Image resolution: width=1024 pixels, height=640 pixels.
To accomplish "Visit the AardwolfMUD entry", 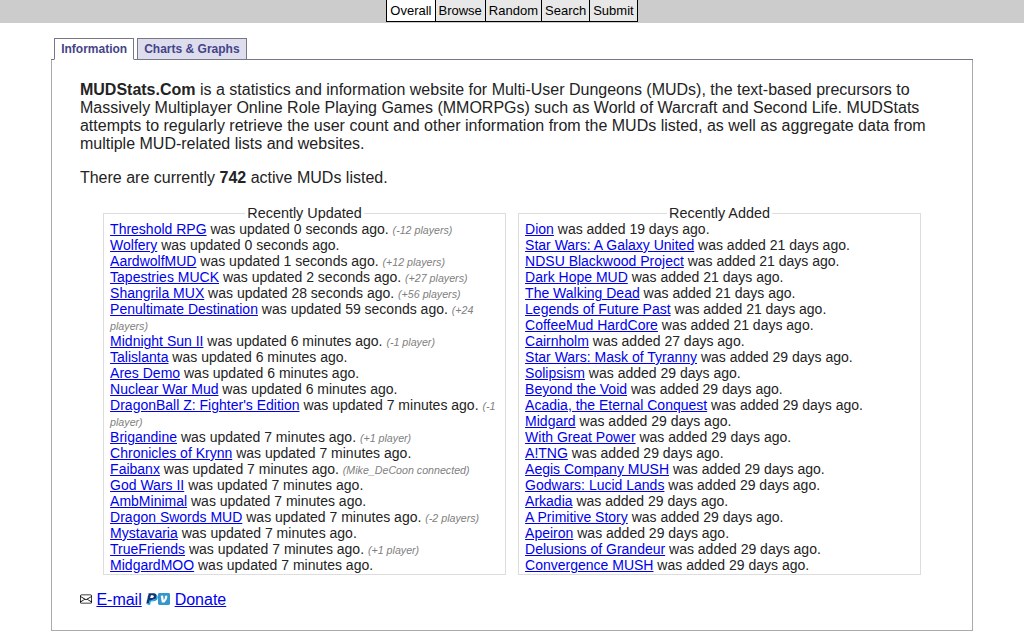I will coord(153,261).
